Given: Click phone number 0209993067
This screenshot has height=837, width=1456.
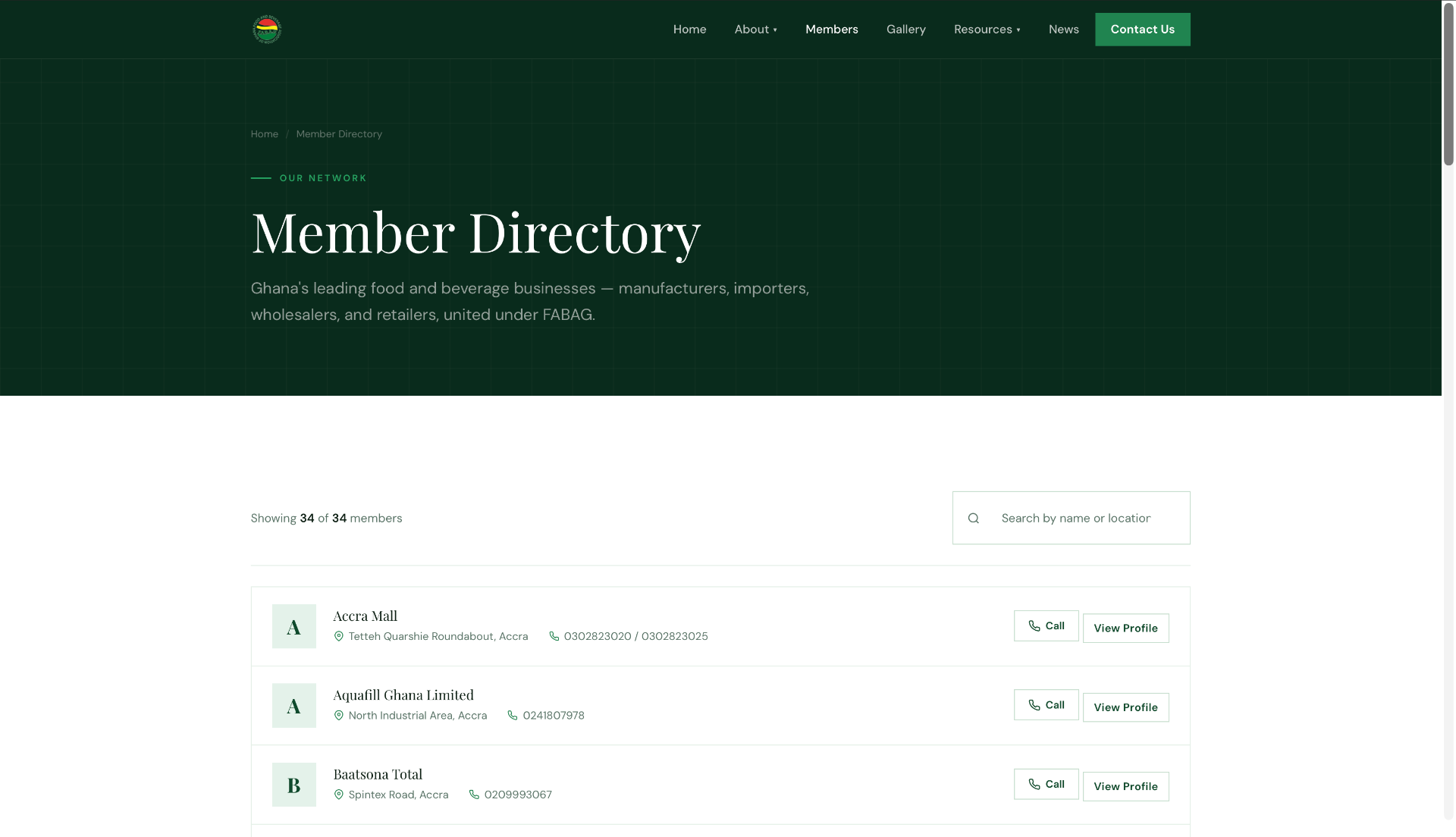Looking at the screenshot, I should tap(518, 795).
